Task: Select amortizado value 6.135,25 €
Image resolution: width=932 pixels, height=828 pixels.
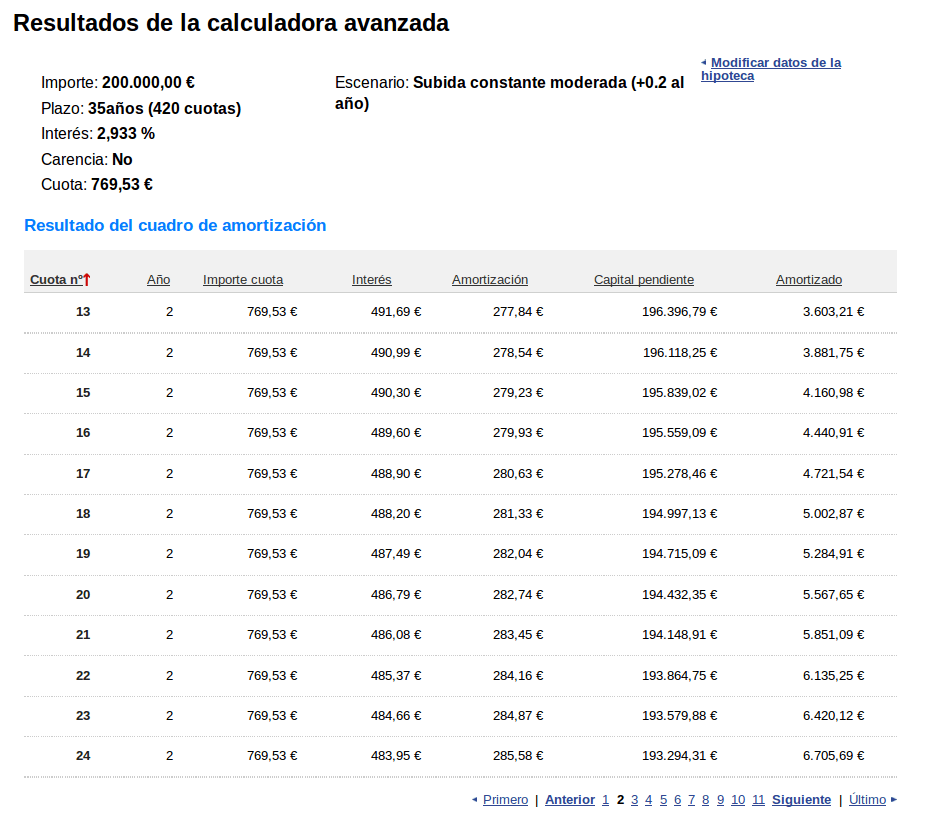Action: tap(833, 675)
